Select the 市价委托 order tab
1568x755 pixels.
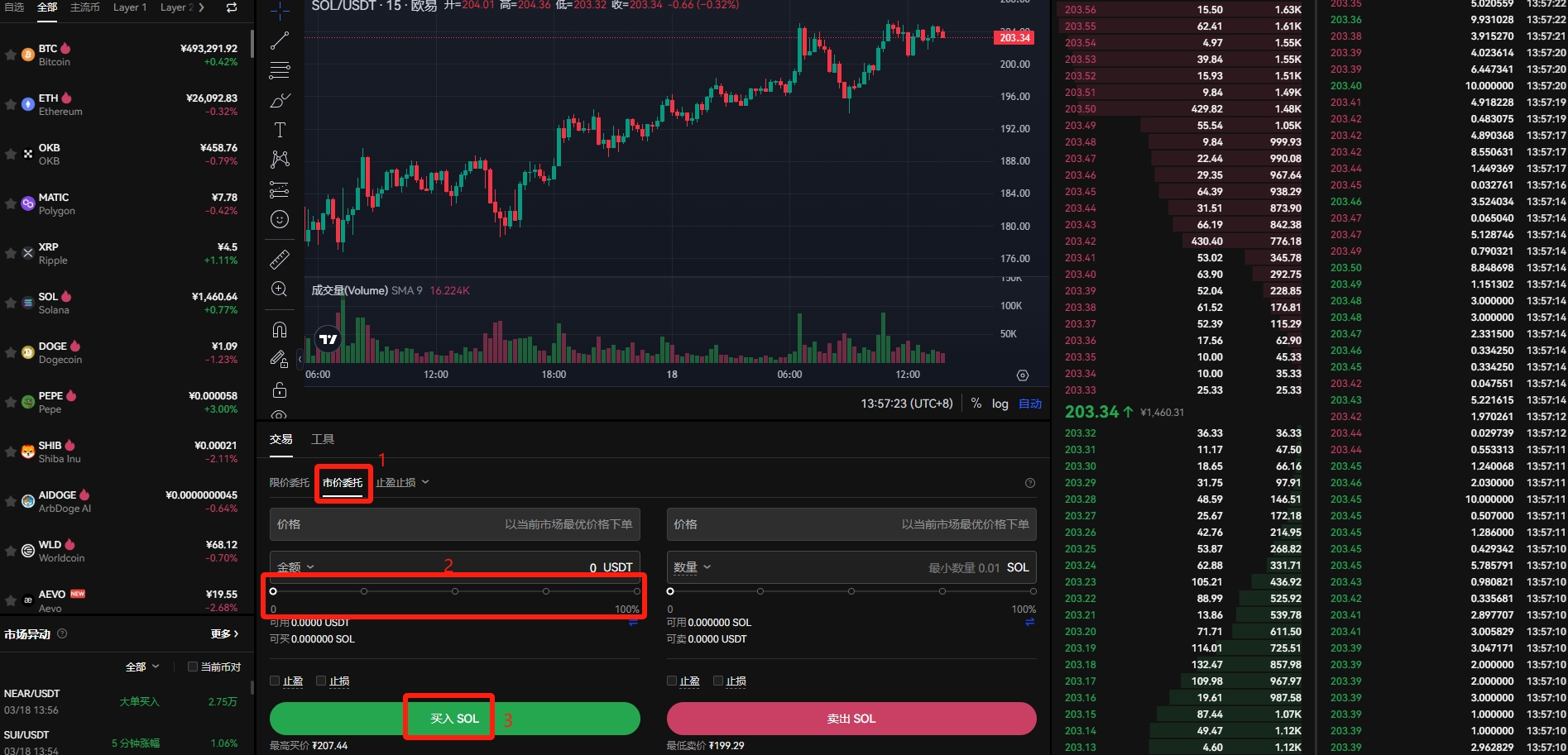tap(343, 482)
